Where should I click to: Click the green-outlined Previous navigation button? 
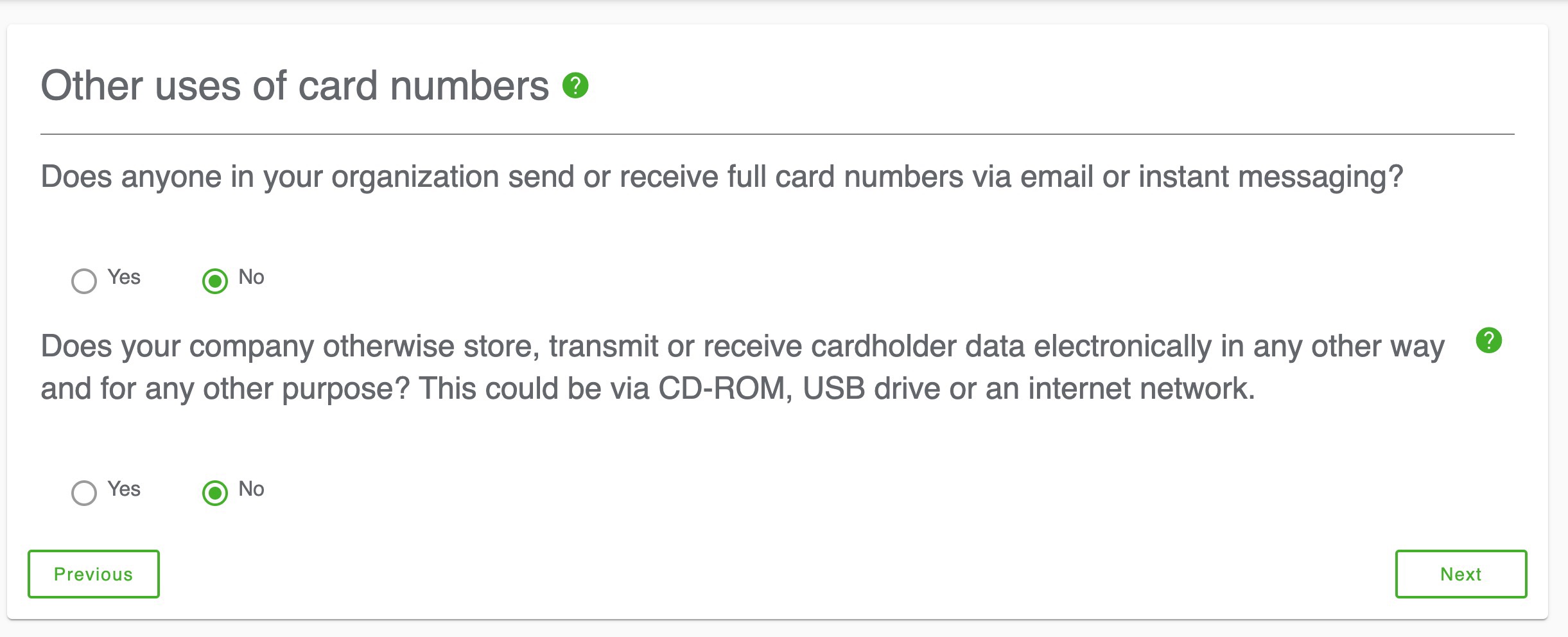(94, 574)
